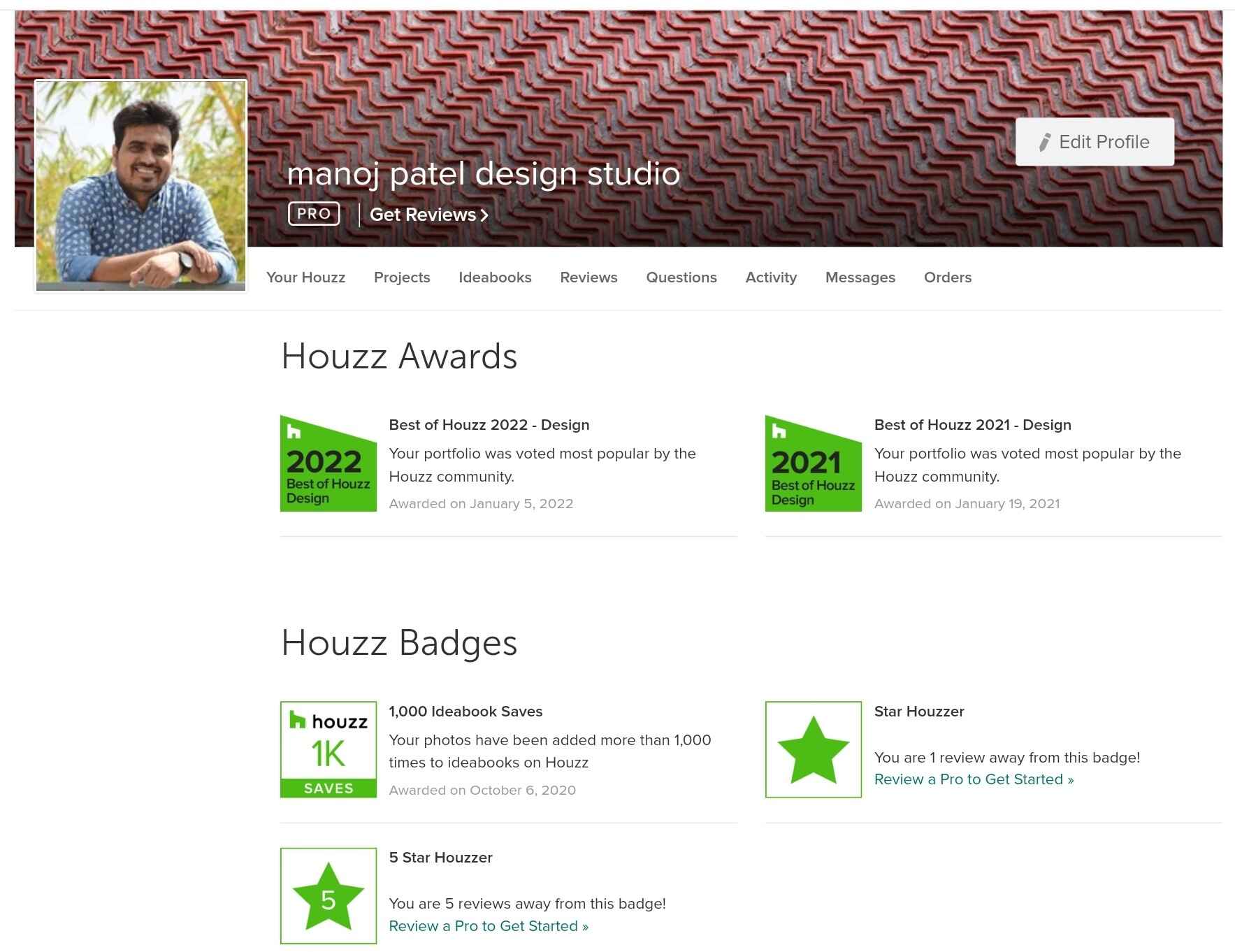This screenshot has width=1235, height=952.
Task: Go to the Orders tab
Action: tap(948, 277)
